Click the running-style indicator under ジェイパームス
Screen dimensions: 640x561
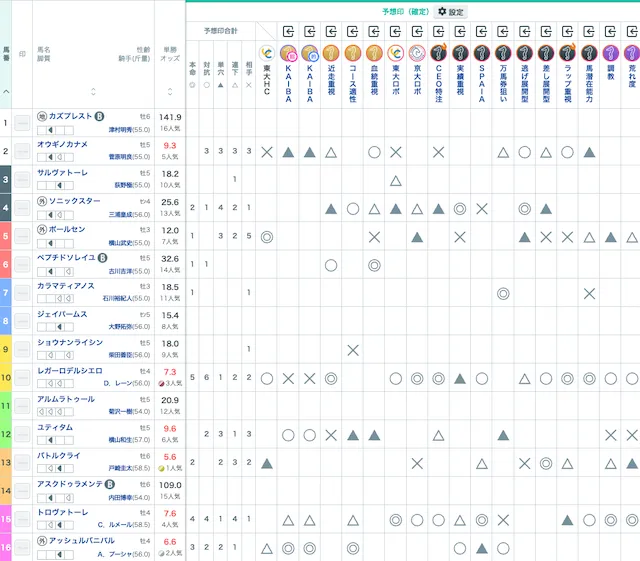(x=55, y=327)
